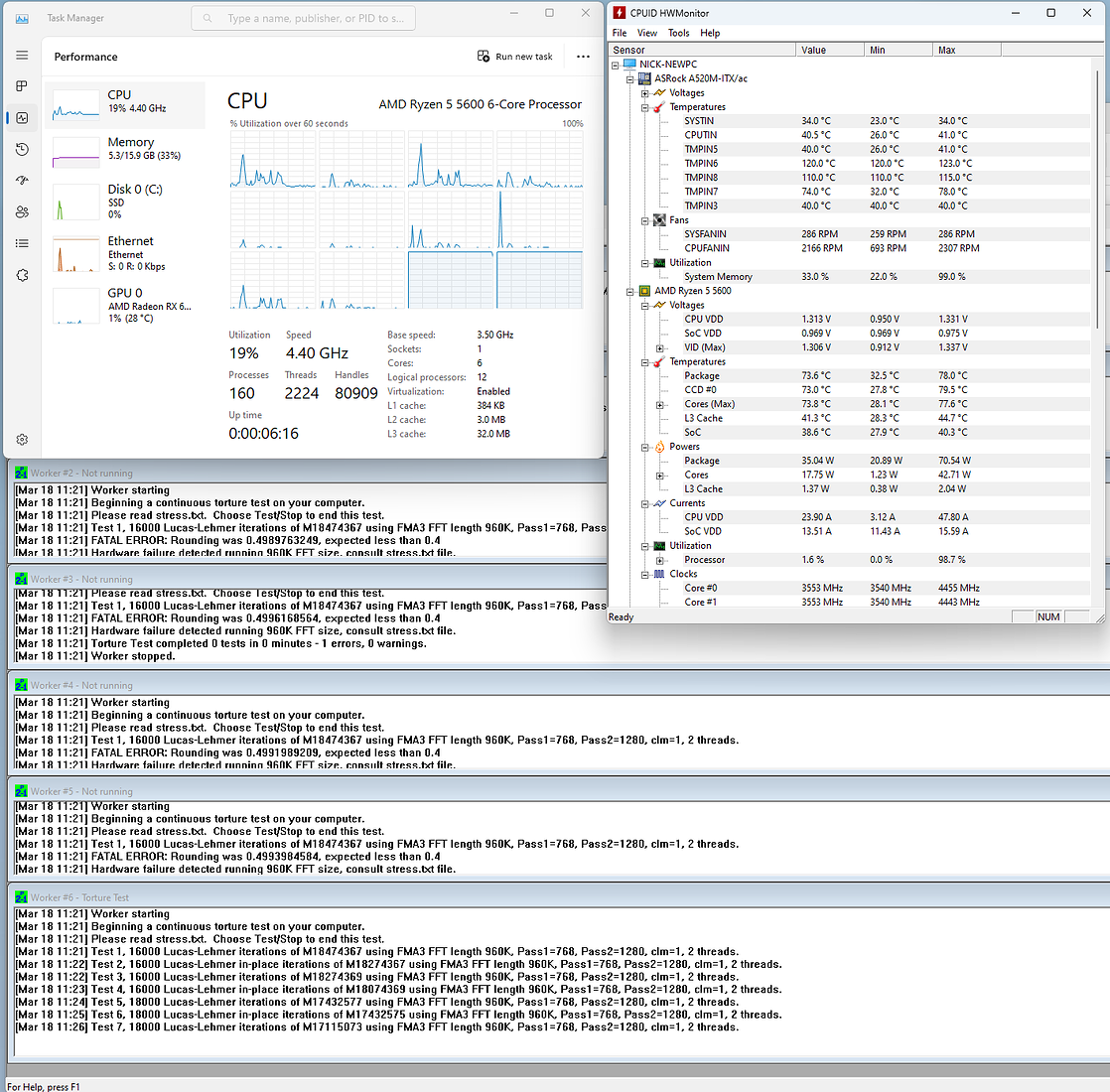The image size is (1110, 1092).
Task: Click the three-dot more options button
Action: point(583,57)
